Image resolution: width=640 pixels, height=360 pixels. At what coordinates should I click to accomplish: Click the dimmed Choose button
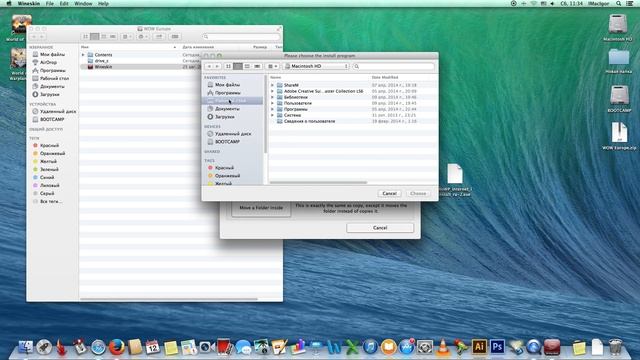418,193
